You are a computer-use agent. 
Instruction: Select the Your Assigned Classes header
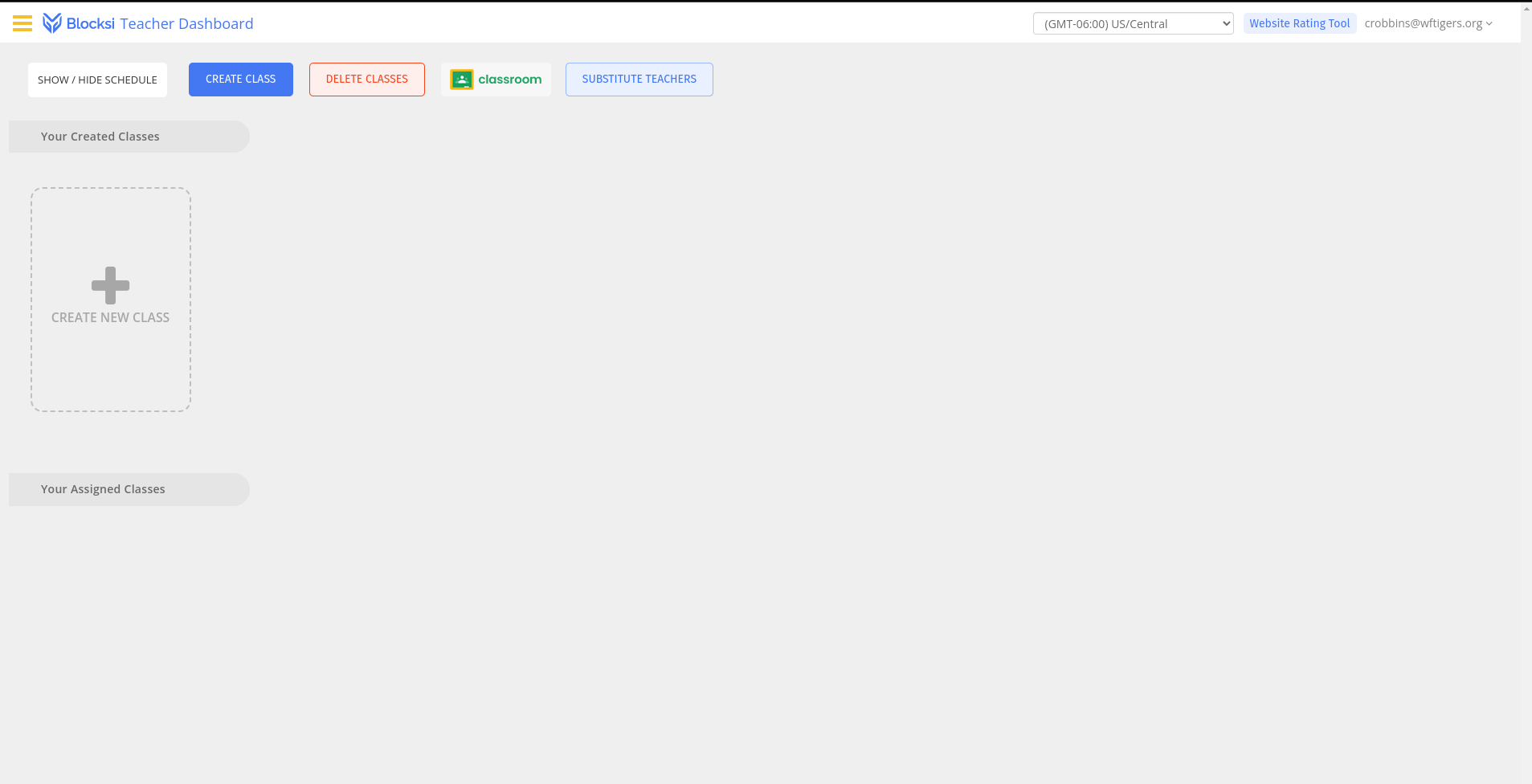[x=129, y=489]
